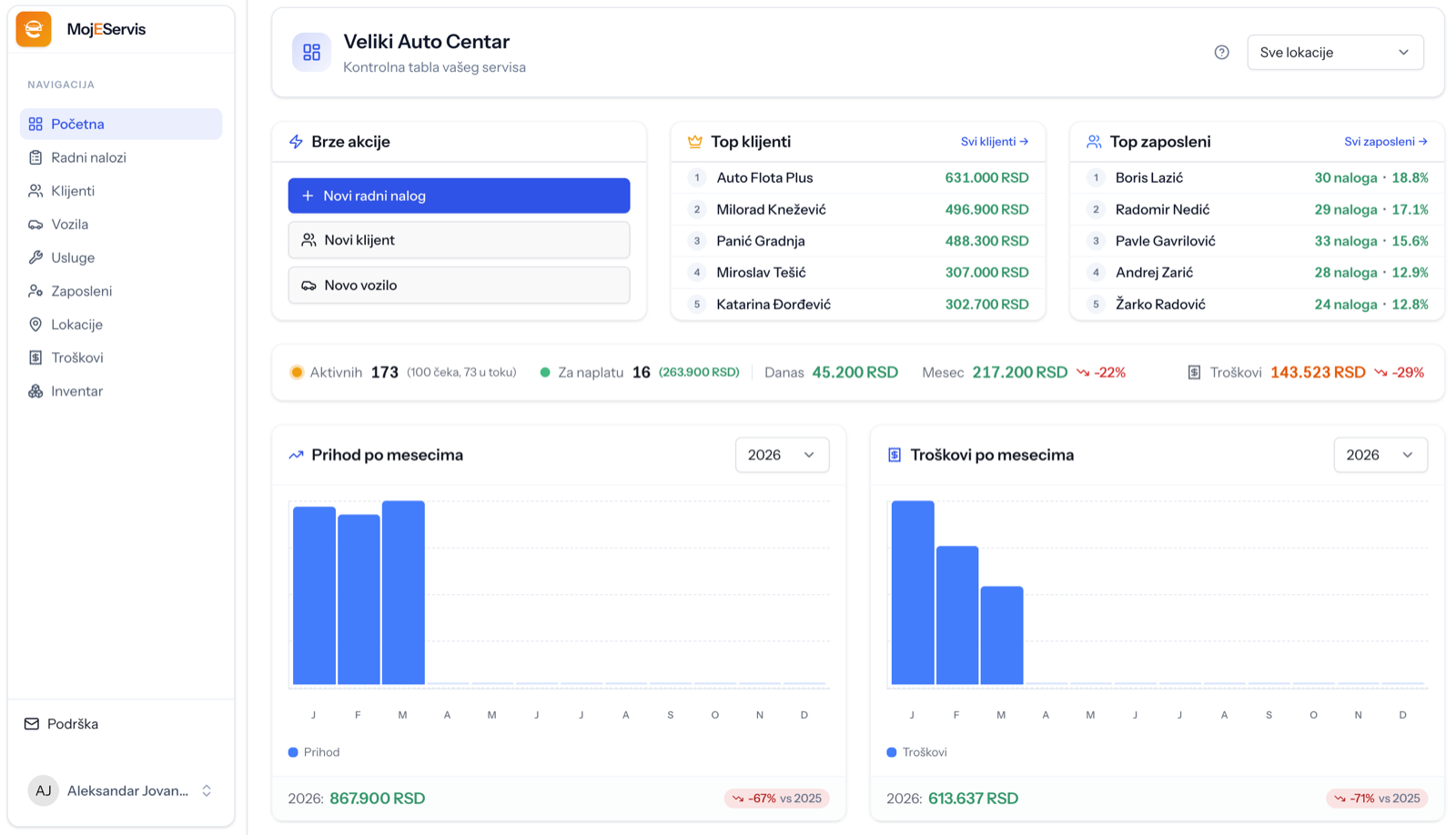1456x835 pixels.
Task: Open the 2026 year dropdown for Troškovi chart
Action: tap(1380, 455)
